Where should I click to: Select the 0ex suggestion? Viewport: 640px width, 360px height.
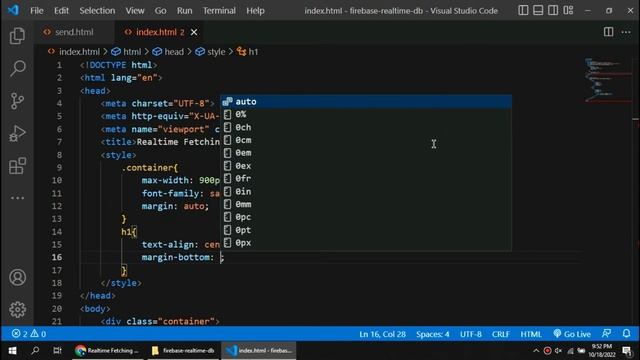pos(366,166)
